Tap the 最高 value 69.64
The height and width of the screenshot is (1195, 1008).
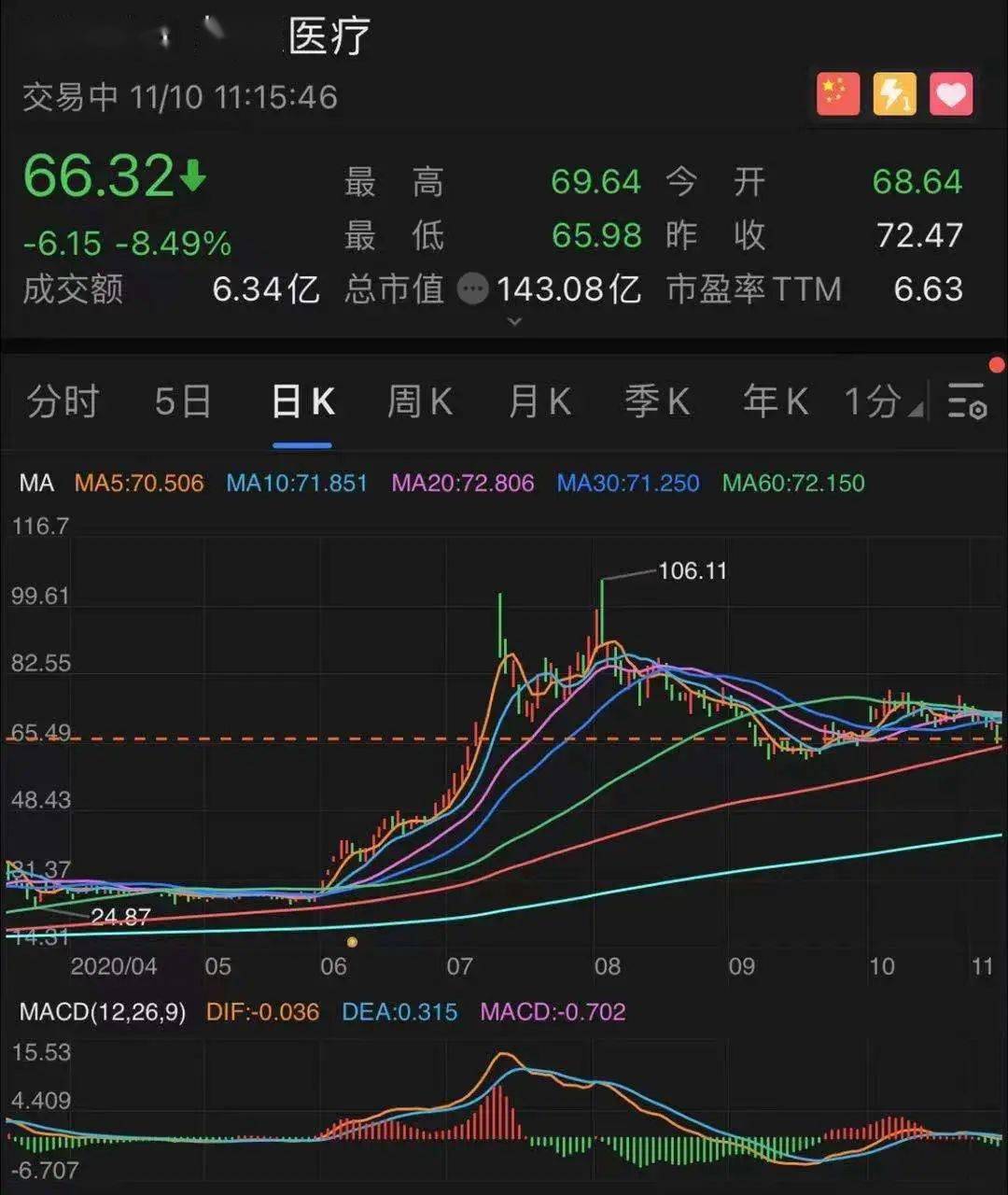click(x=595, y=181)
